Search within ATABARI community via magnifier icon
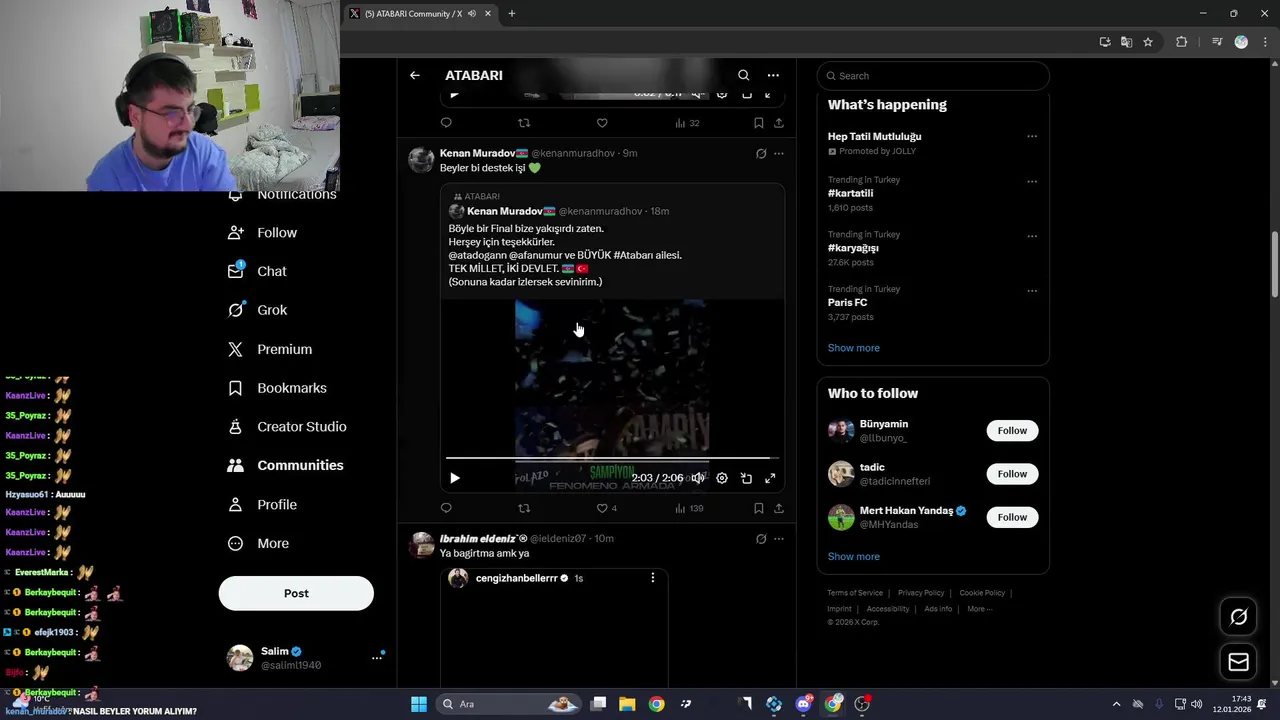1280x720 pixels. (x=743, y=75)
